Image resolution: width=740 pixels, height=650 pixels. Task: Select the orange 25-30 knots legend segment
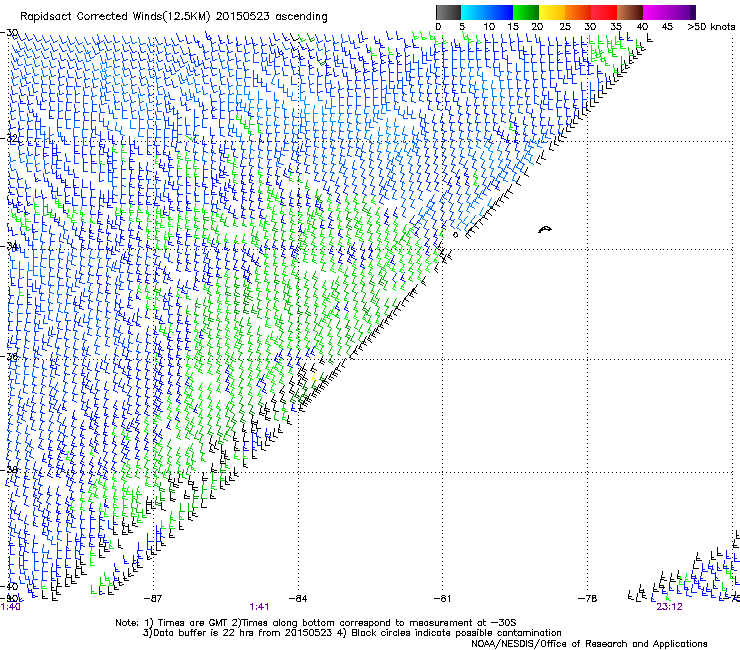click(x=578, y=12)
